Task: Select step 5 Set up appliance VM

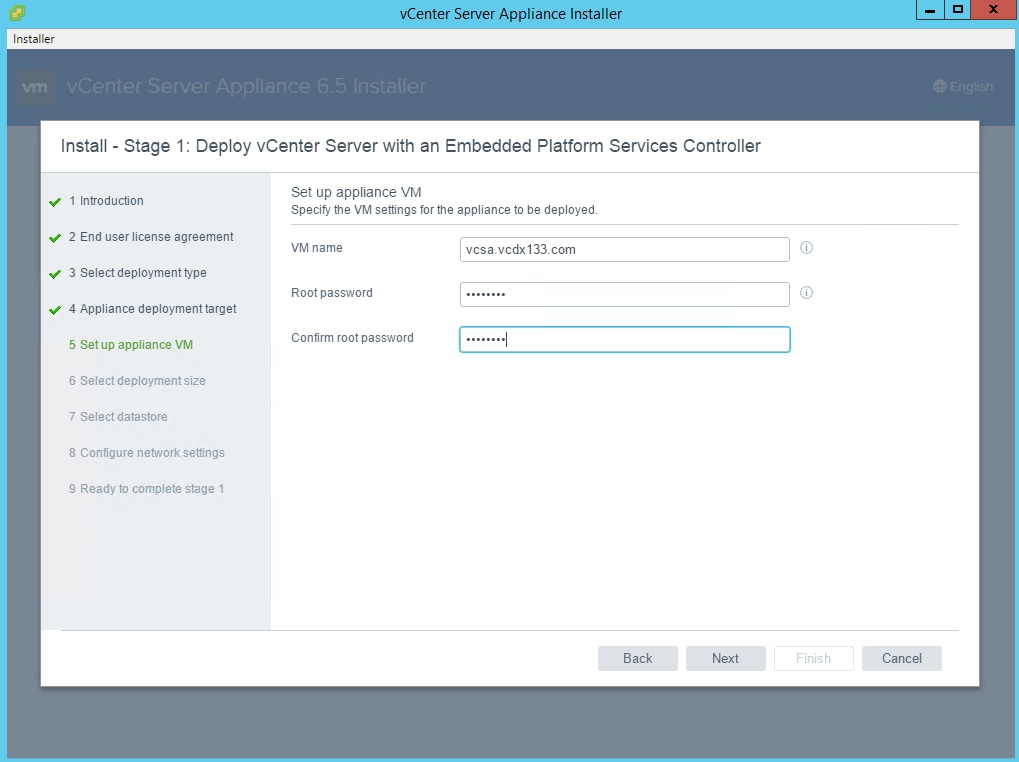Action: [136, 345]
